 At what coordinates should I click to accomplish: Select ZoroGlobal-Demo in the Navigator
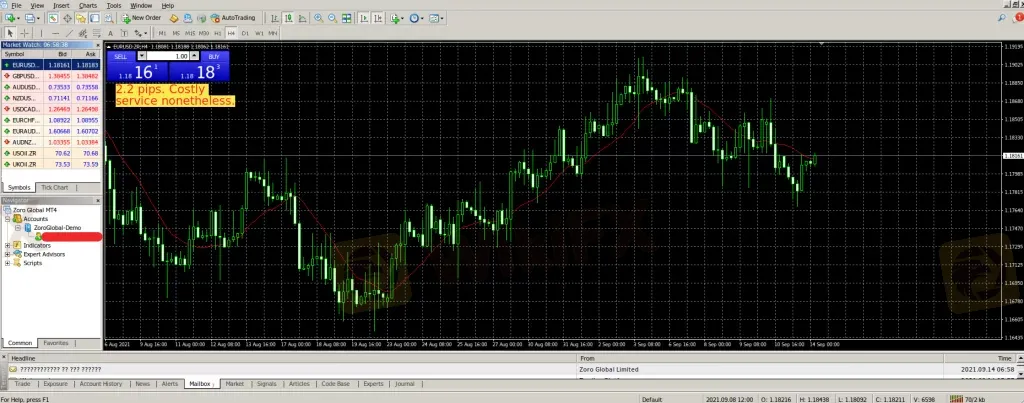[x=57, y=228]
